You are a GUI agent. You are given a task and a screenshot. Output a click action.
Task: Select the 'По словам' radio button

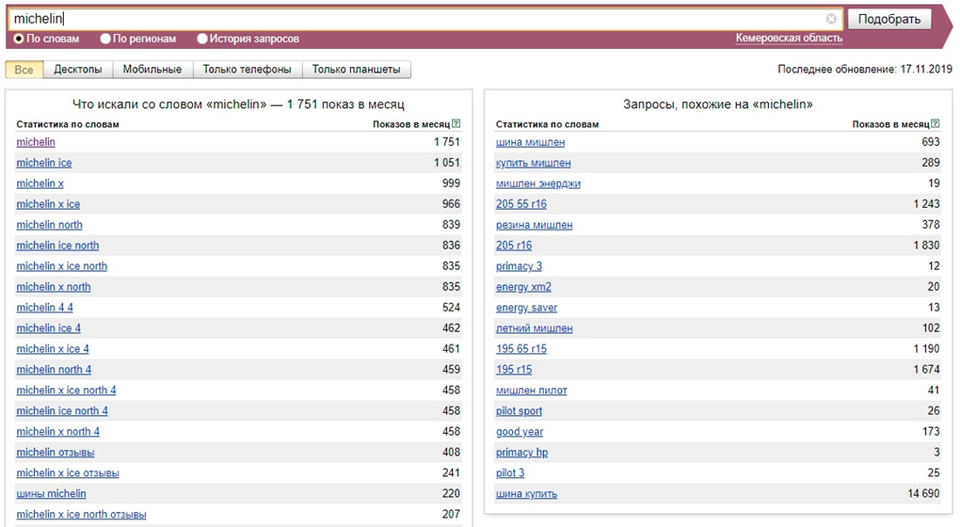tap(19, 39)
